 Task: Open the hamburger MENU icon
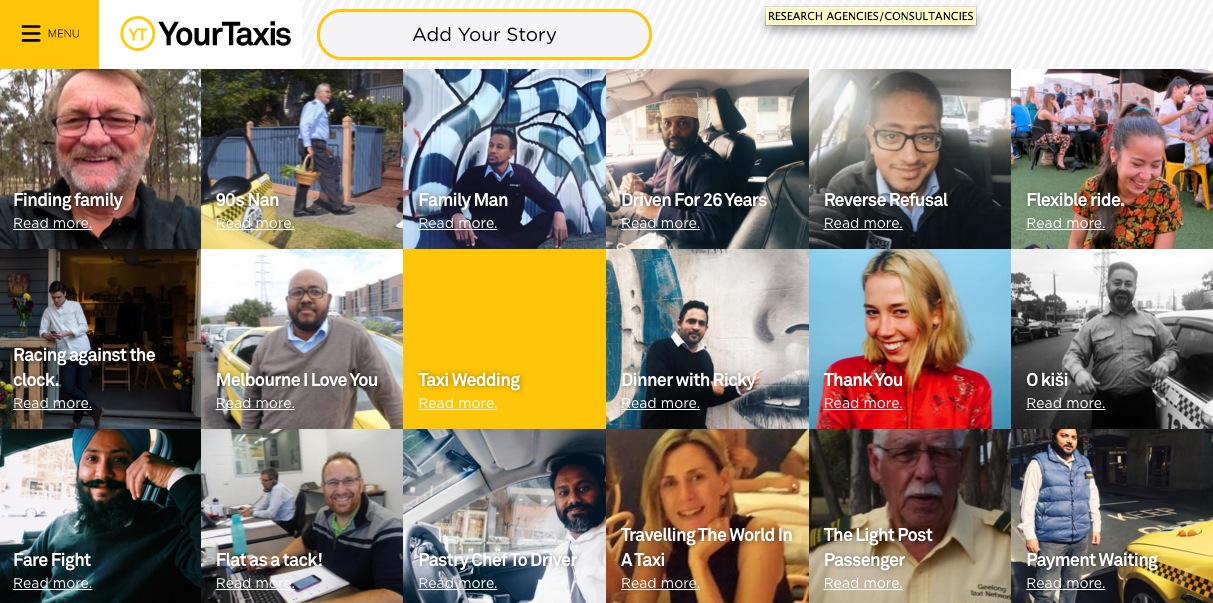pos(31,34)
